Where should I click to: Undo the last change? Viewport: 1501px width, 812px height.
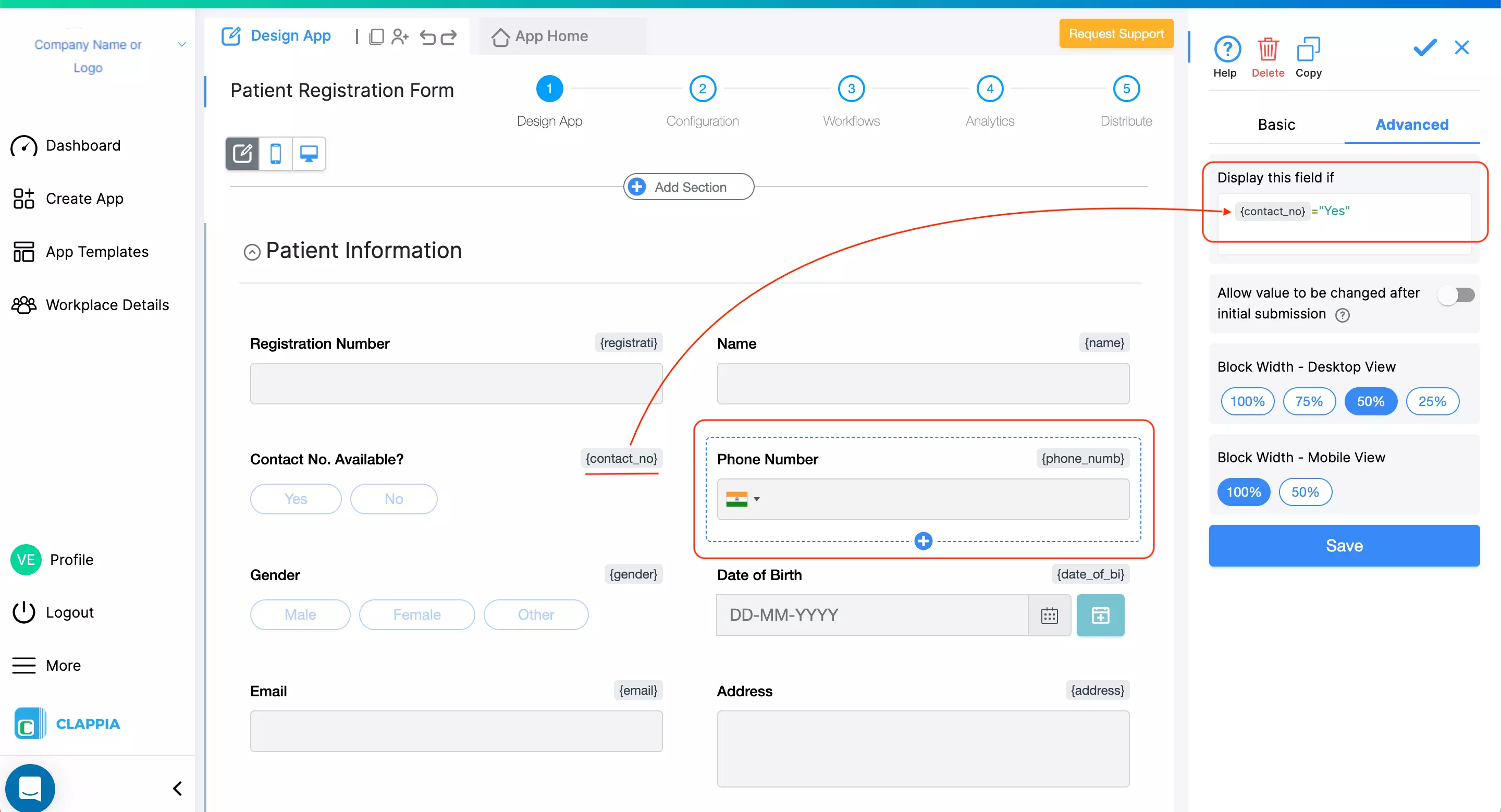coord(428,38)
